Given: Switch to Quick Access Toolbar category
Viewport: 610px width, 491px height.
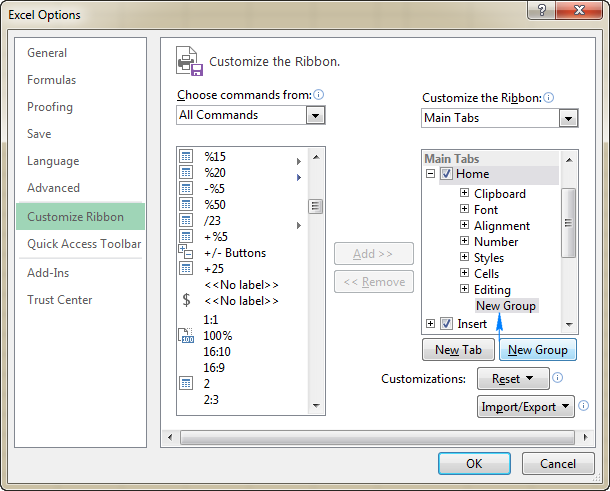Looking at the screenshot, I should pyautogui.click(x=84, y=244).
